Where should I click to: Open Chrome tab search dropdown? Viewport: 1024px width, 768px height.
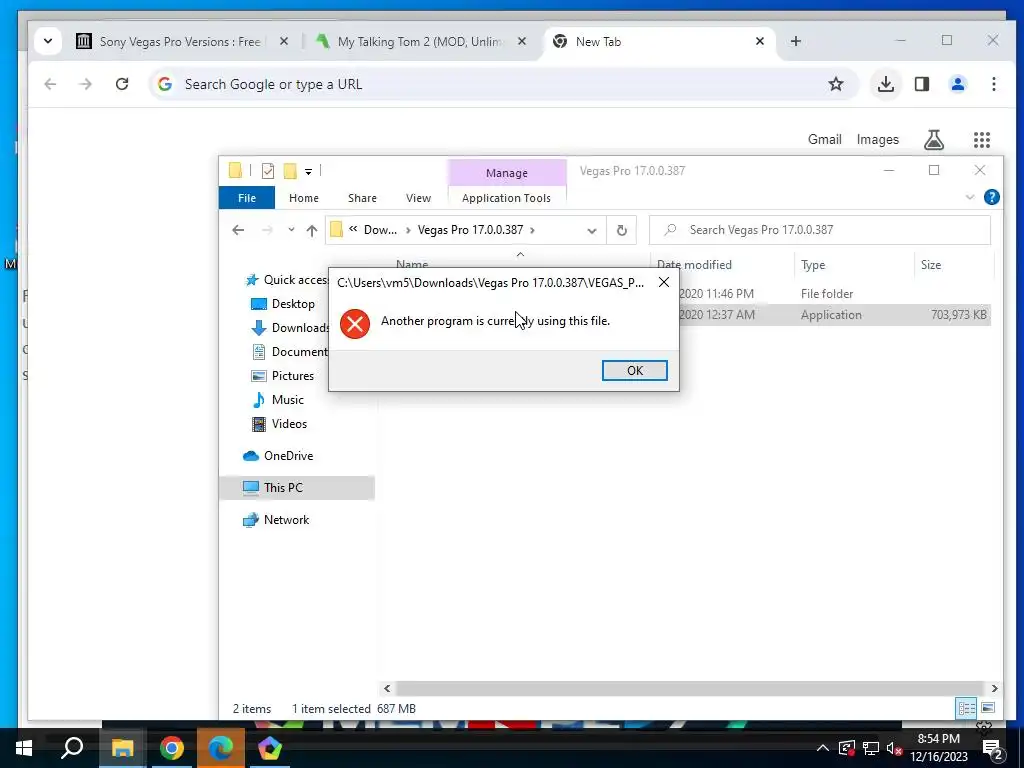click(48, 41)
